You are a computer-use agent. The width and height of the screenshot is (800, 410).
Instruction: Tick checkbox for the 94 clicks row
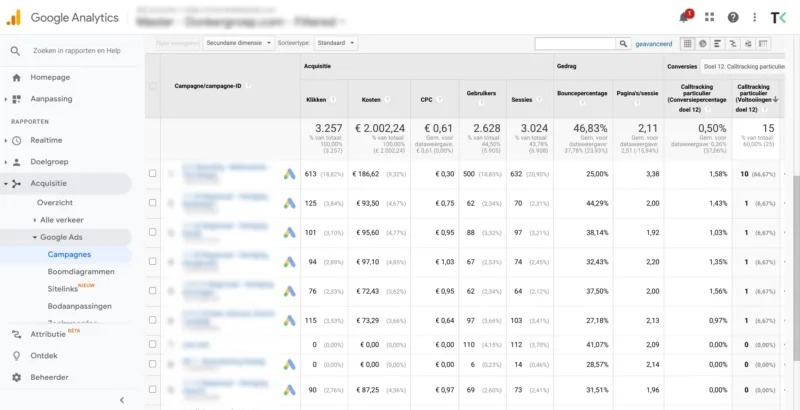pyautogui.click(x=153, y=261)
